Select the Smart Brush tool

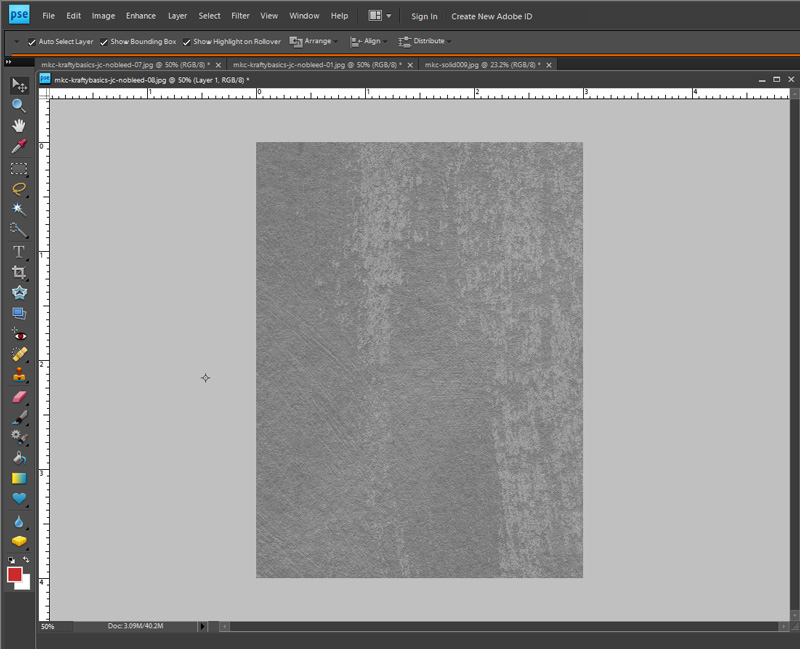pos(19,437)
